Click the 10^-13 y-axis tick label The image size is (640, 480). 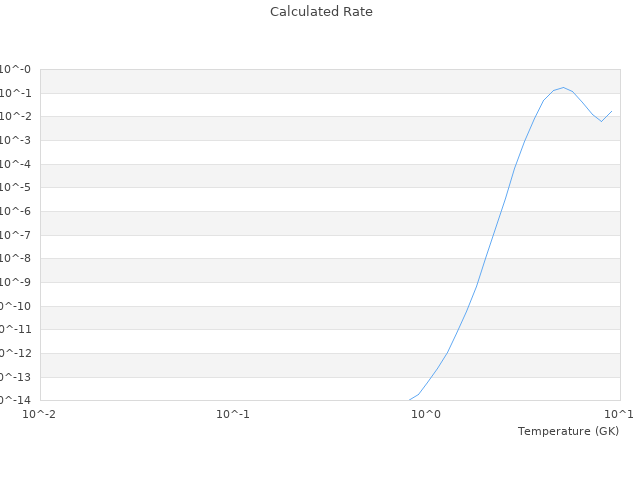point(16,377)
